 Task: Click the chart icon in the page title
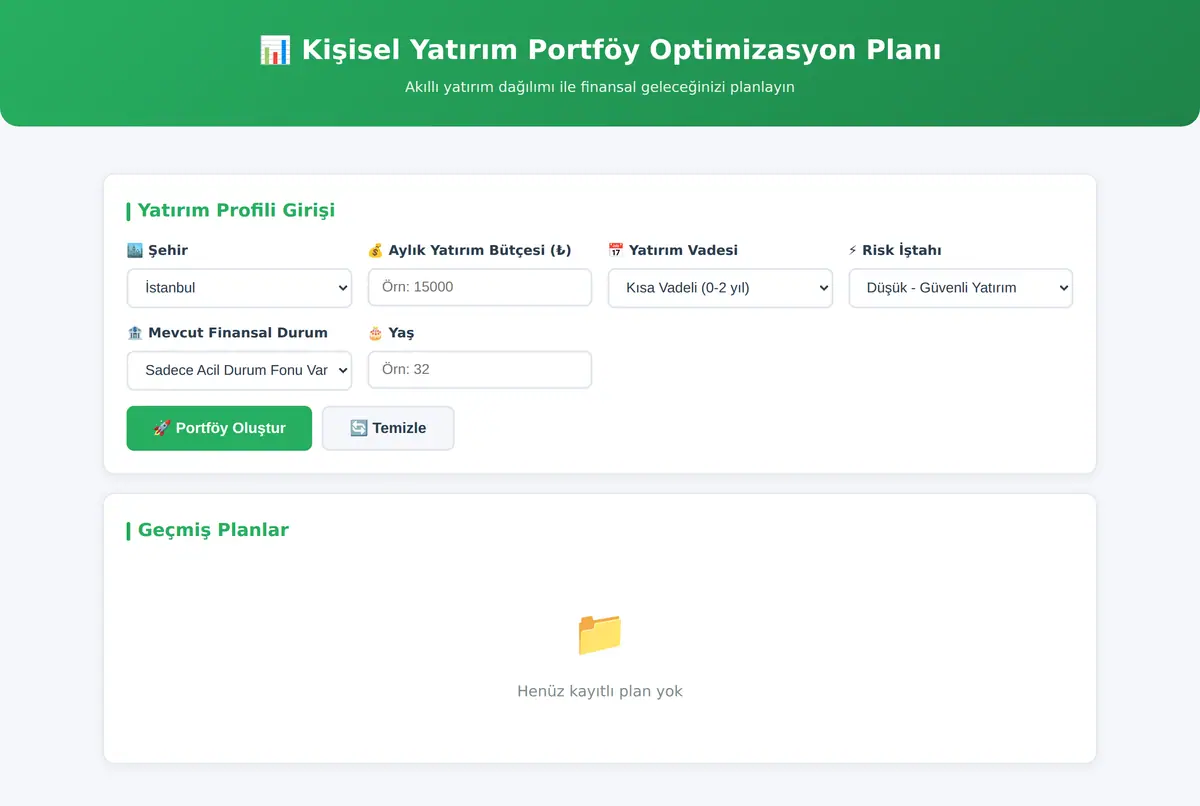(274, 50)
